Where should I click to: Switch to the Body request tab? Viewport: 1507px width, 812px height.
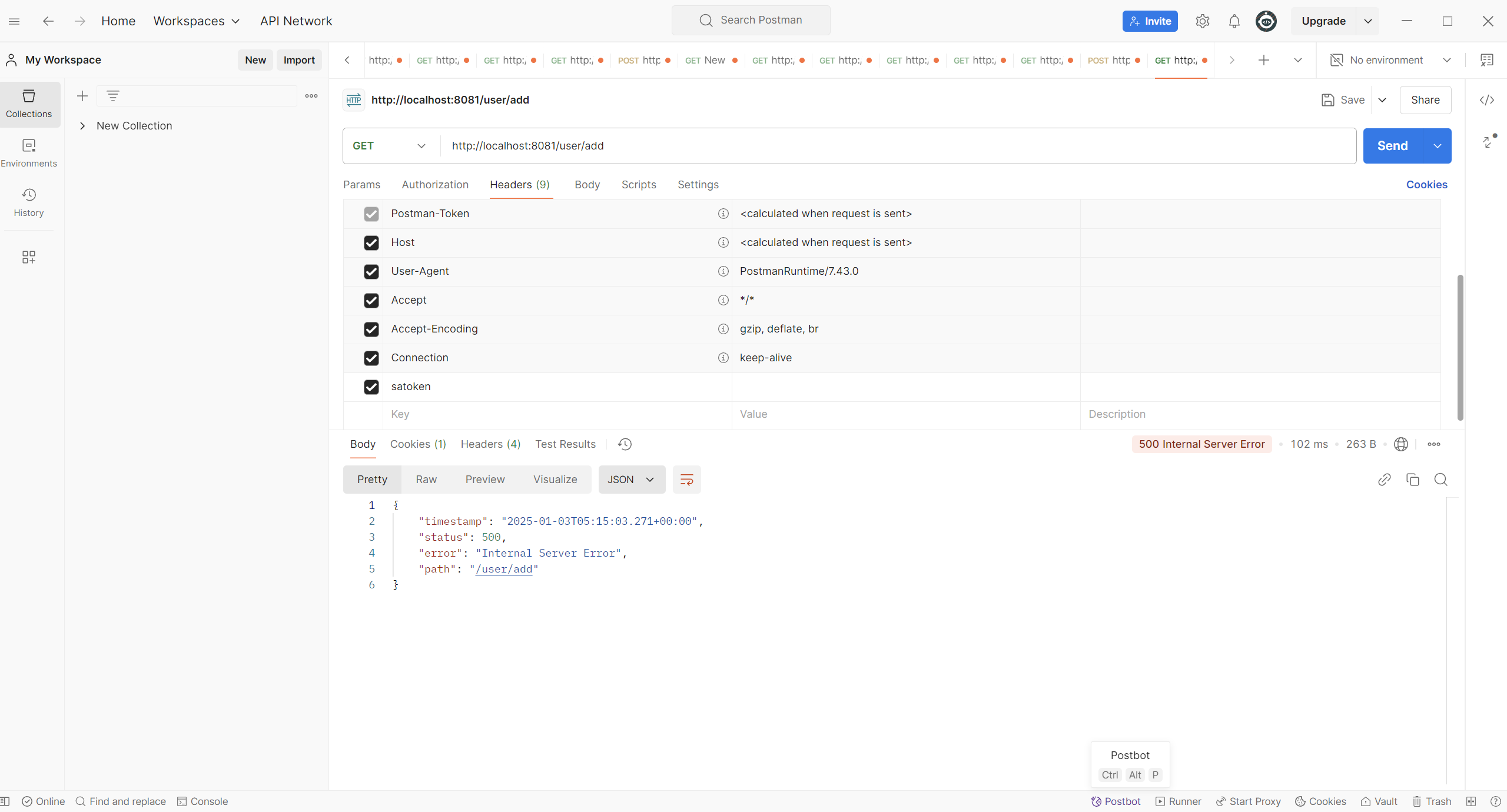pos(587,185)
